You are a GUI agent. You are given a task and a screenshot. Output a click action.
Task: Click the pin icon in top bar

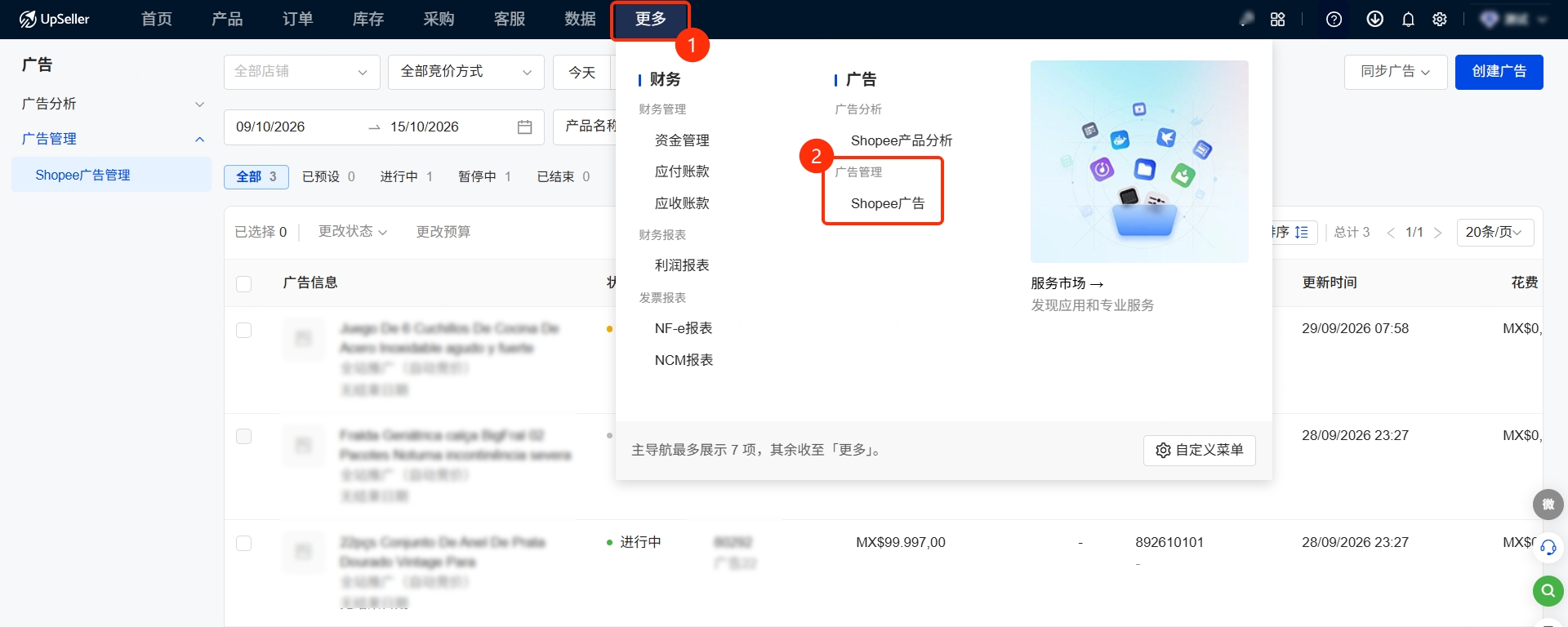pos(1247,19)
